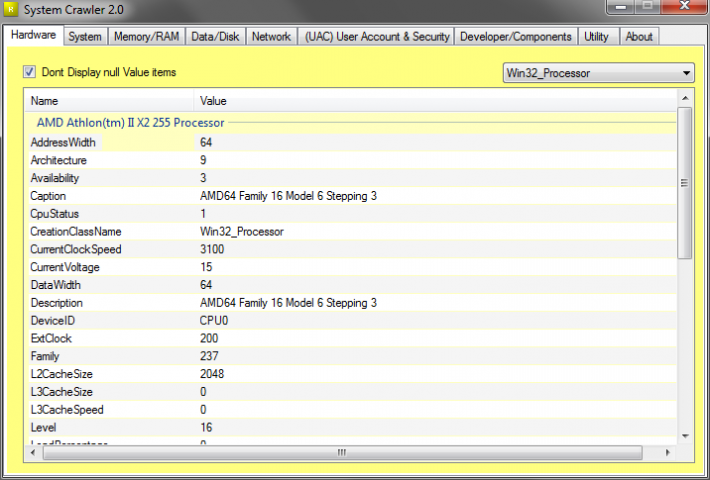The width and height of the screenshot is (710, 480).
Task: Click the value 3100 for CurrentClockSpeed
Action: click(x=212, y=249)
